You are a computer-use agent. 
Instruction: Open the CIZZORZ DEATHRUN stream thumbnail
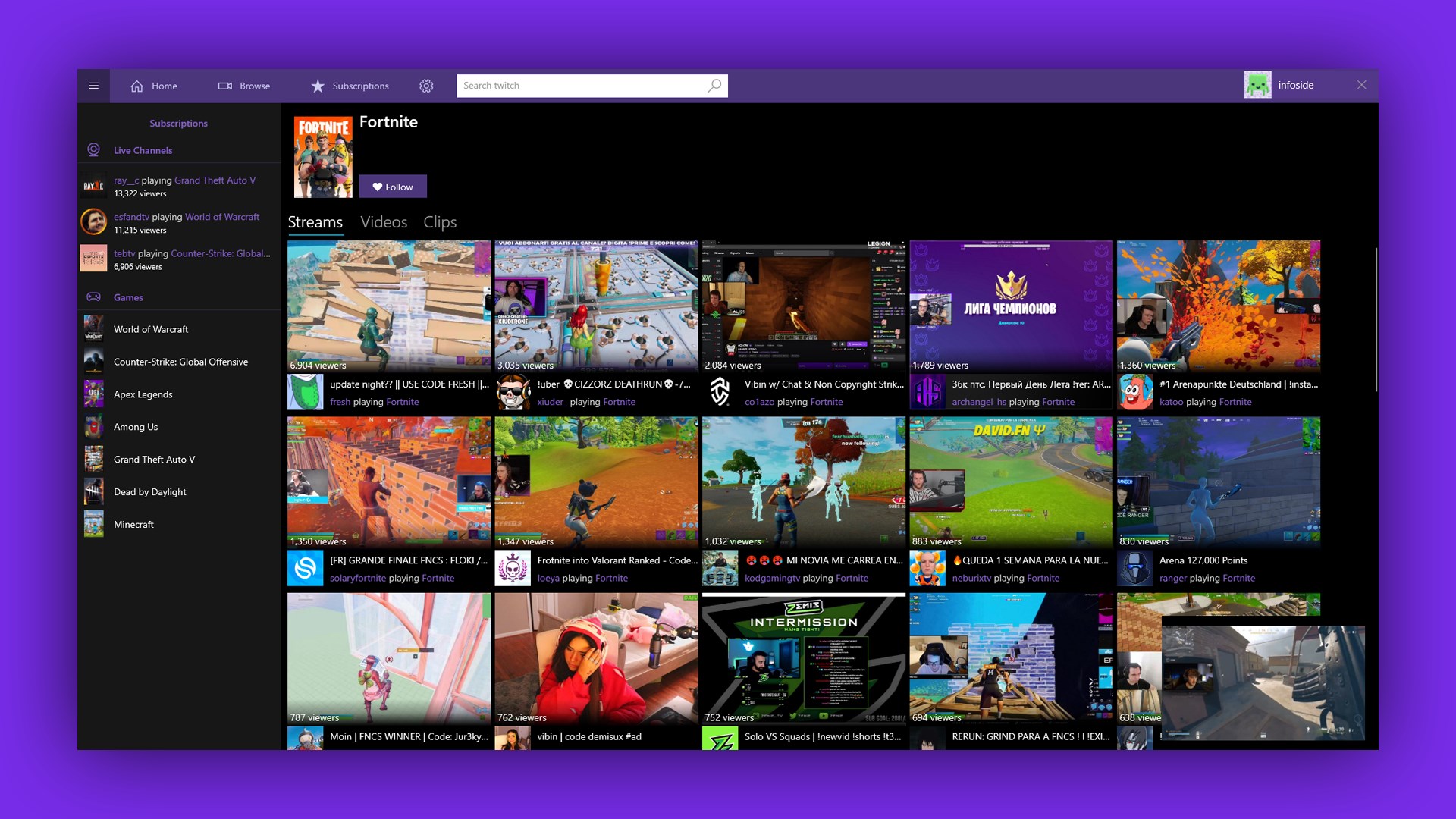point(596,303)
